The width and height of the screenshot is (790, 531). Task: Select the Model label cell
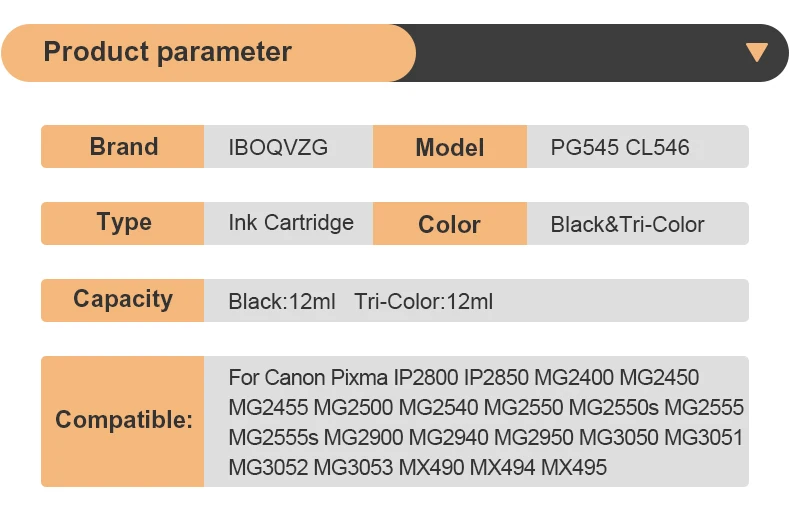450,148
